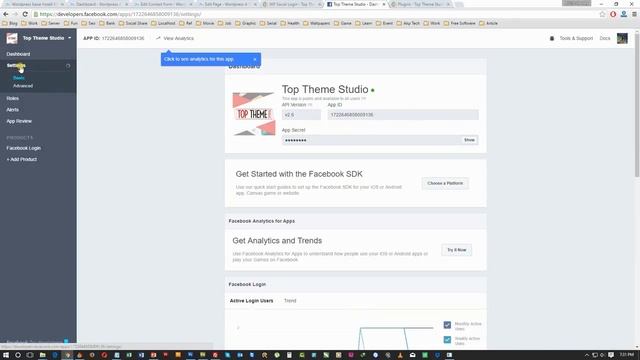Open the Localhost bookmarks folder
Screen dimensions: 640x360
163,24
